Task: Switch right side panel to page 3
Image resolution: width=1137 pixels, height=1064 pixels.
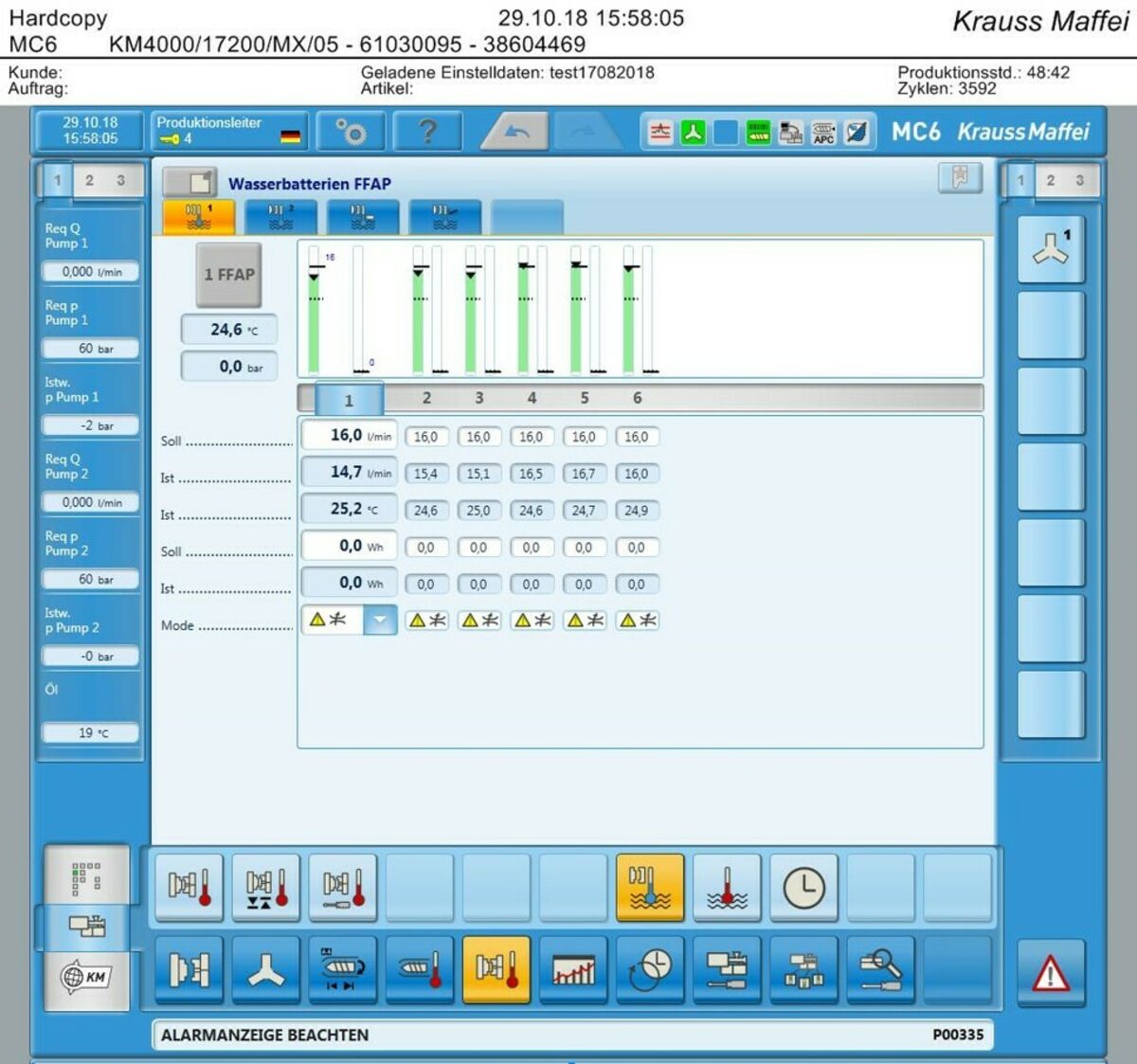Action: click(1079, 180)
